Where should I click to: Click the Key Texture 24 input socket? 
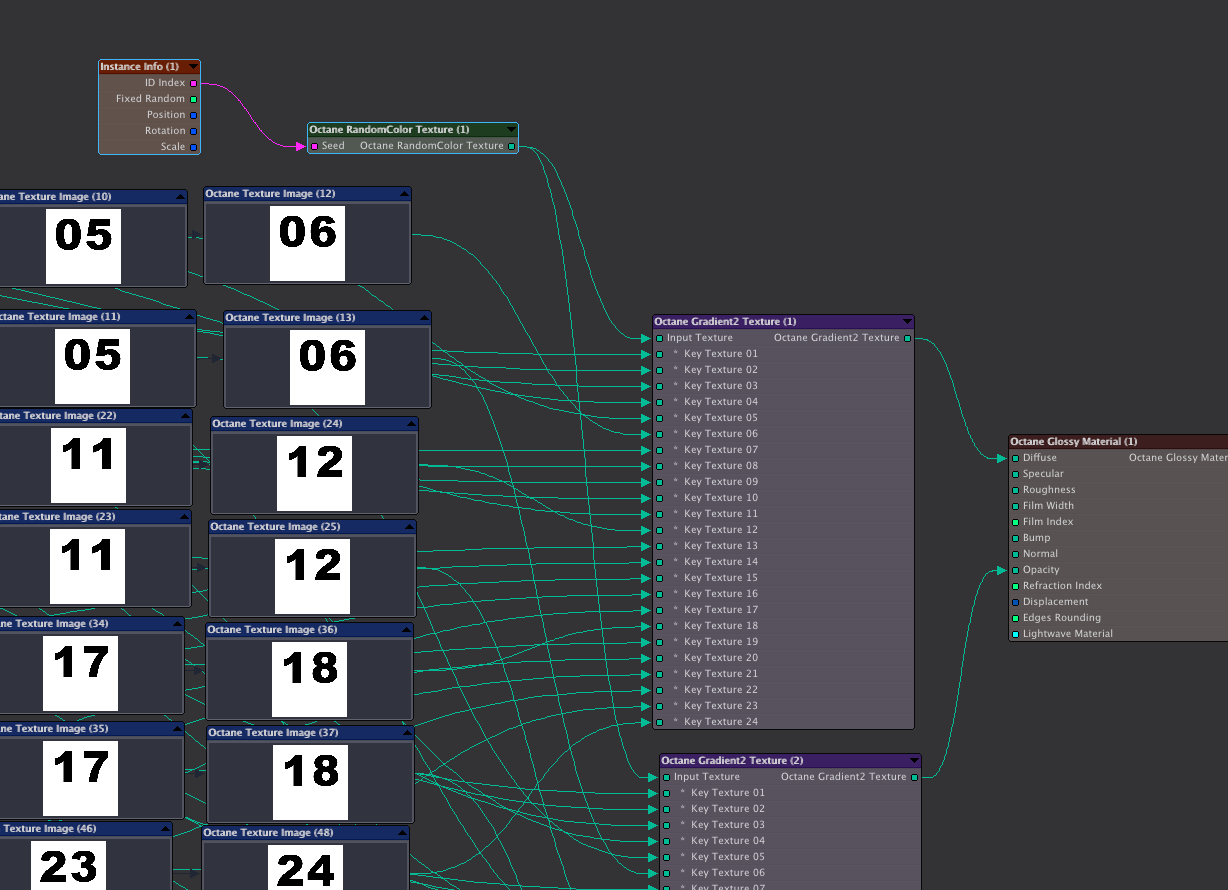[x=659, y=722]
